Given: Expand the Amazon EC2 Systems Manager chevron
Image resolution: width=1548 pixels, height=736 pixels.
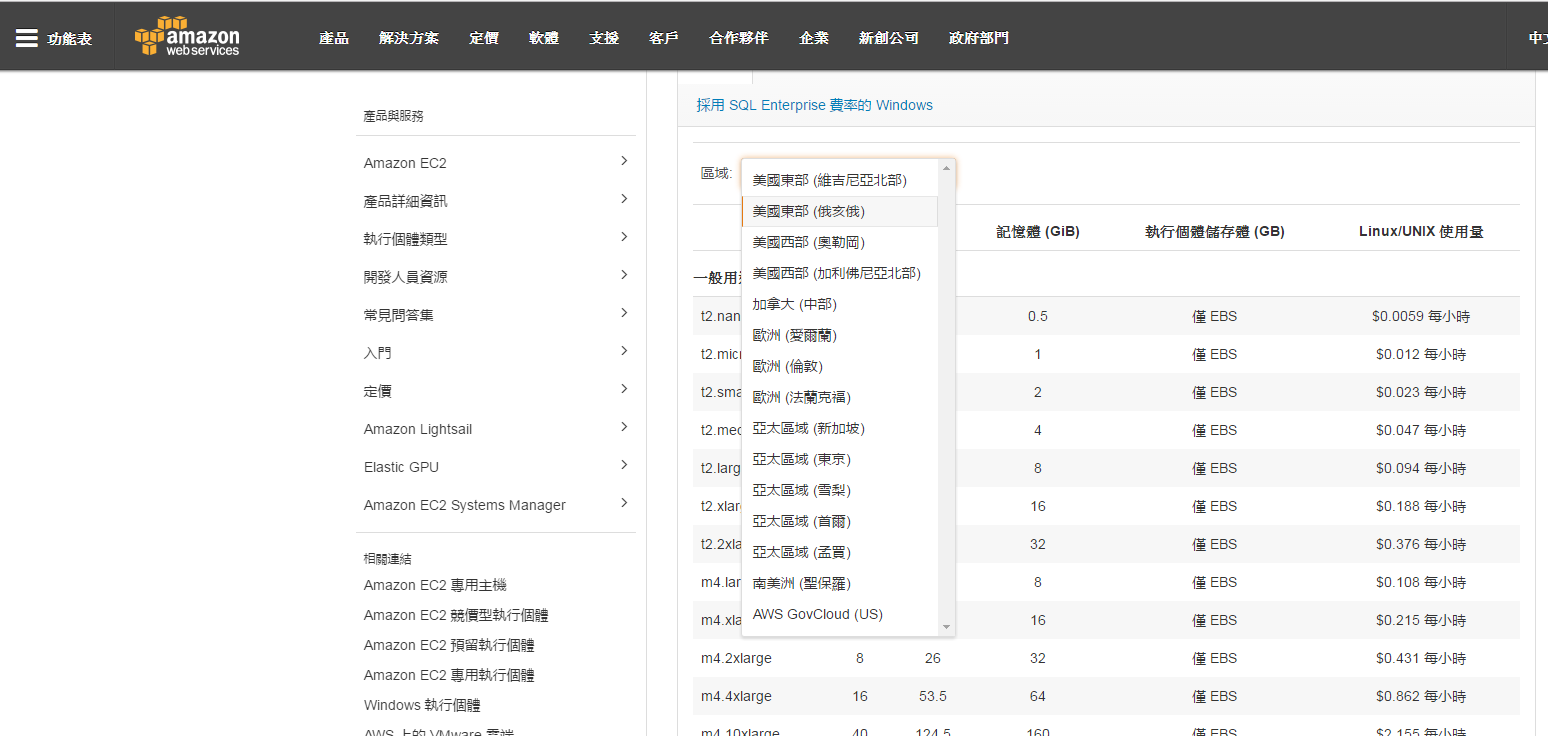Looking at the screenshot, I should coord(624,503).
